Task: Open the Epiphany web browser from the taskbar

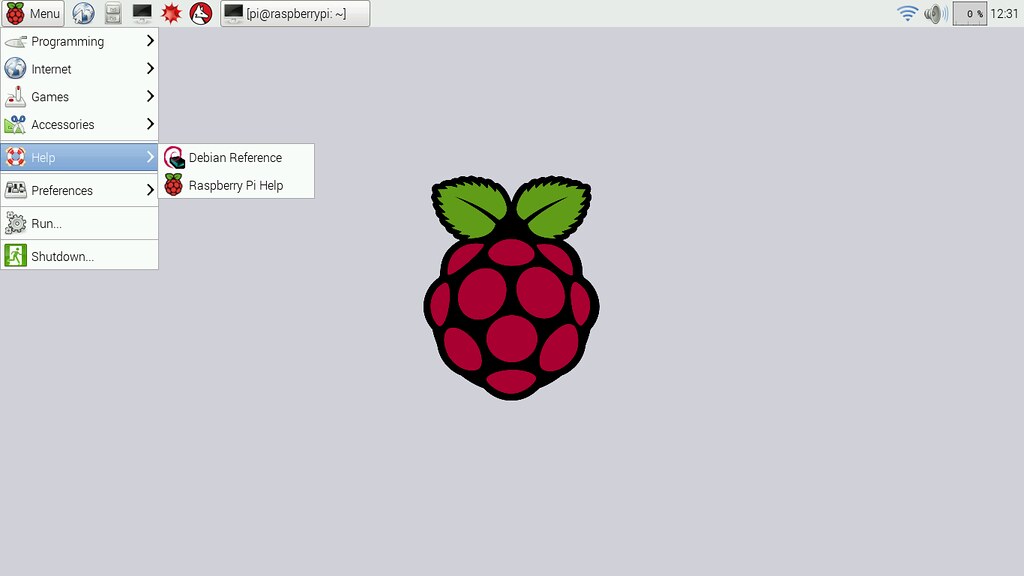Action: [x=84, y=14]
